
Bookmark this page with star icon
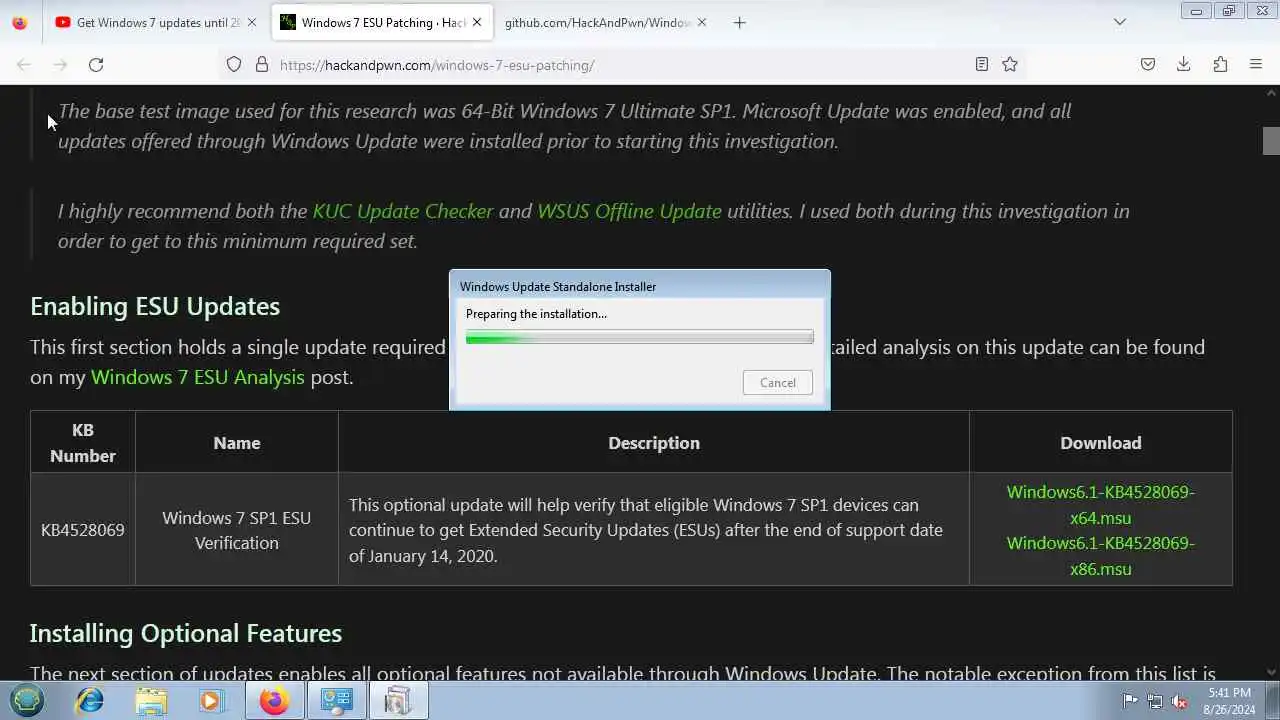(1010, 65)
